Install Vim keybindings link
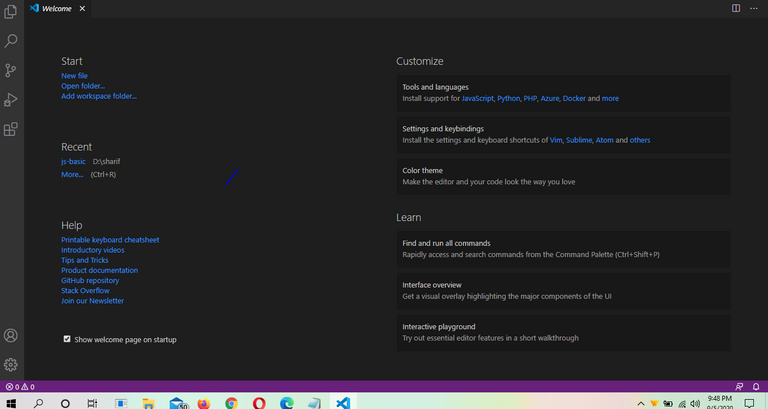The height and width of the screenshot is (409, 768). pyautogui.click(x=556, y=140)
